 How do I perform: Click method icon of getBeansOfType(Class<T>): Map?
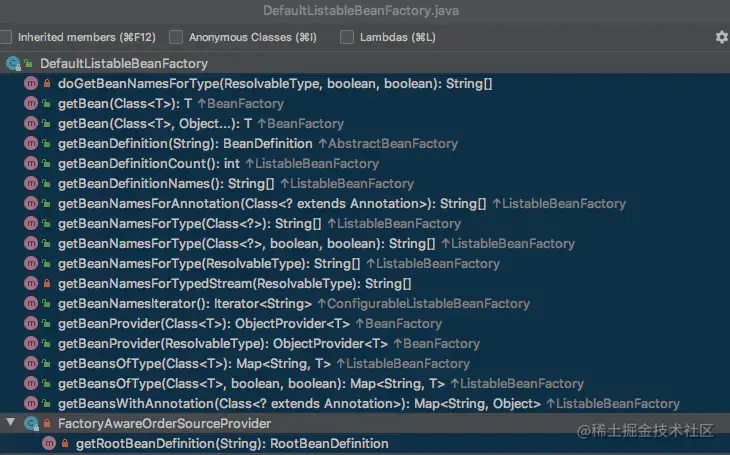31,363
